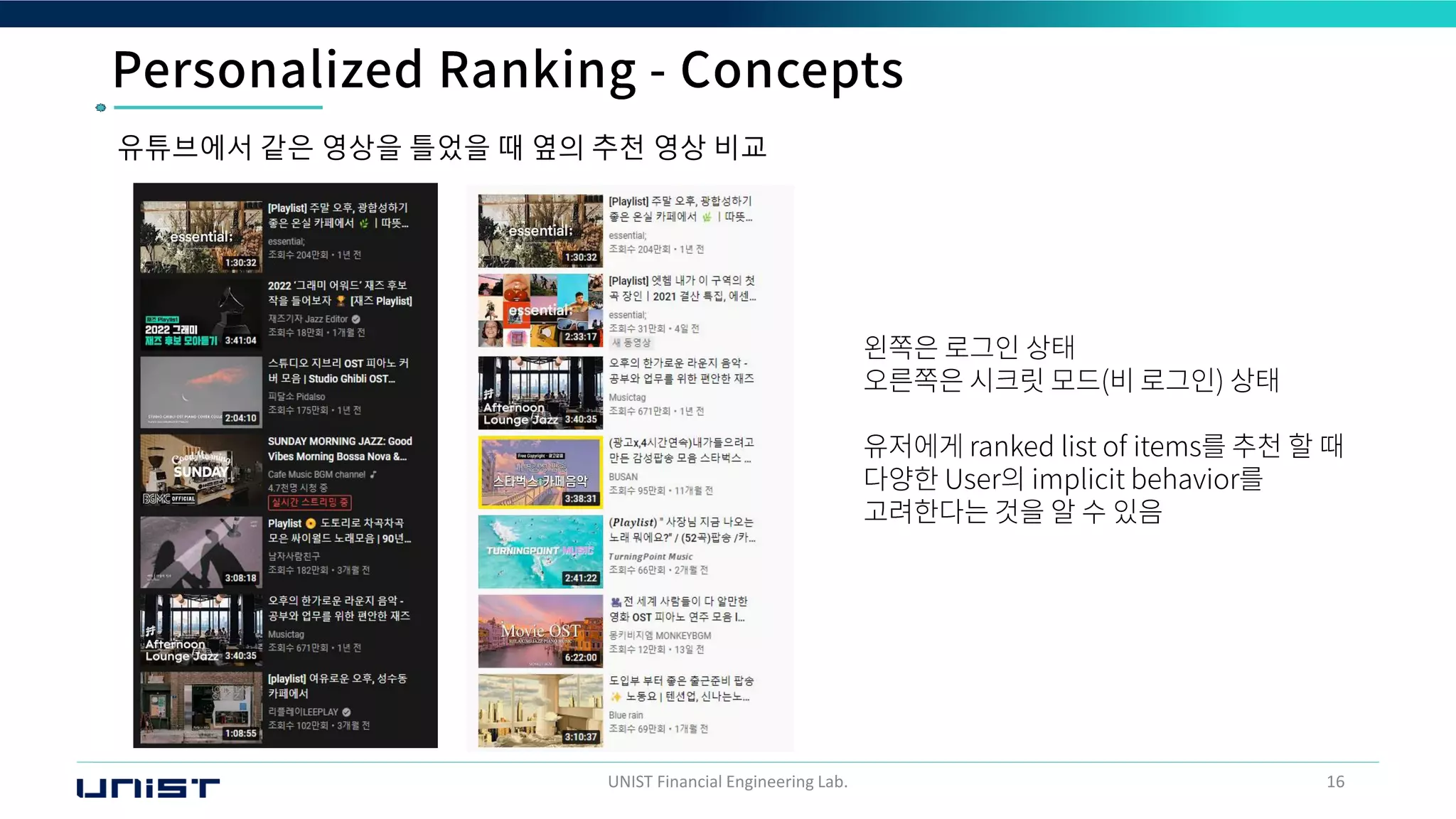Screen dimensions: 1456x819
Task: Click the subtitle '유튜브에서 같은 영상을 틀었을 때'
Action: 442,147
